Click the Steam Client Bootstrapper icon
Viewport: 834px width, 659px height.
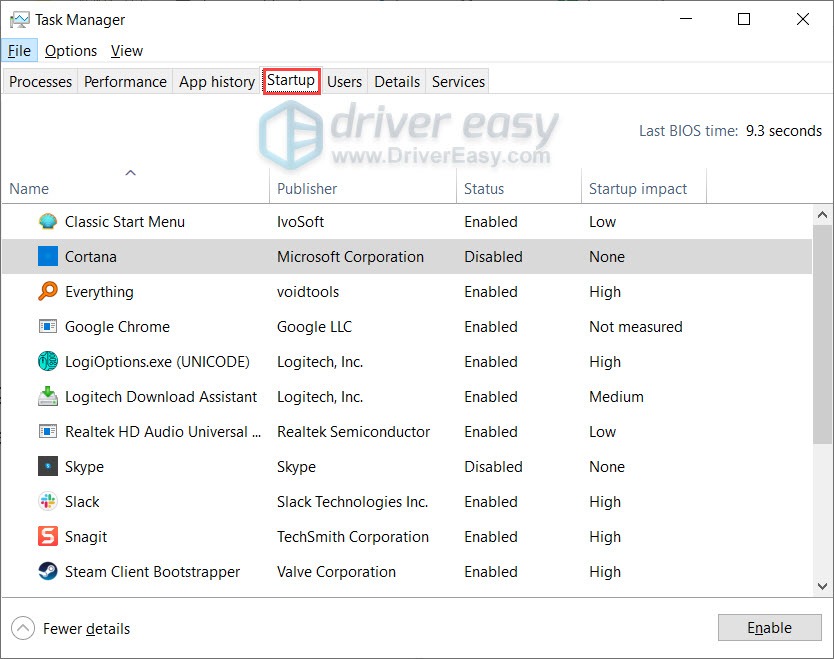[x=48, y=571]
